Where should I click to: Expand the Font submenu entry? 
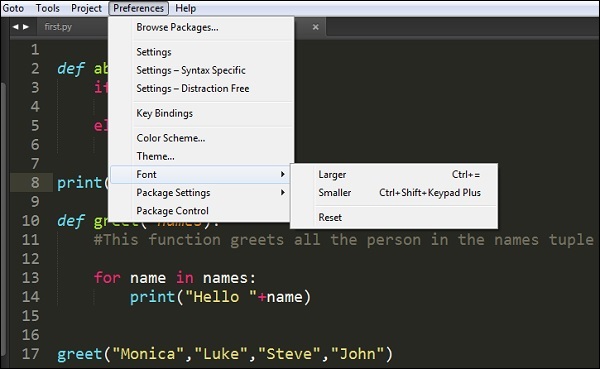(200, 175)
